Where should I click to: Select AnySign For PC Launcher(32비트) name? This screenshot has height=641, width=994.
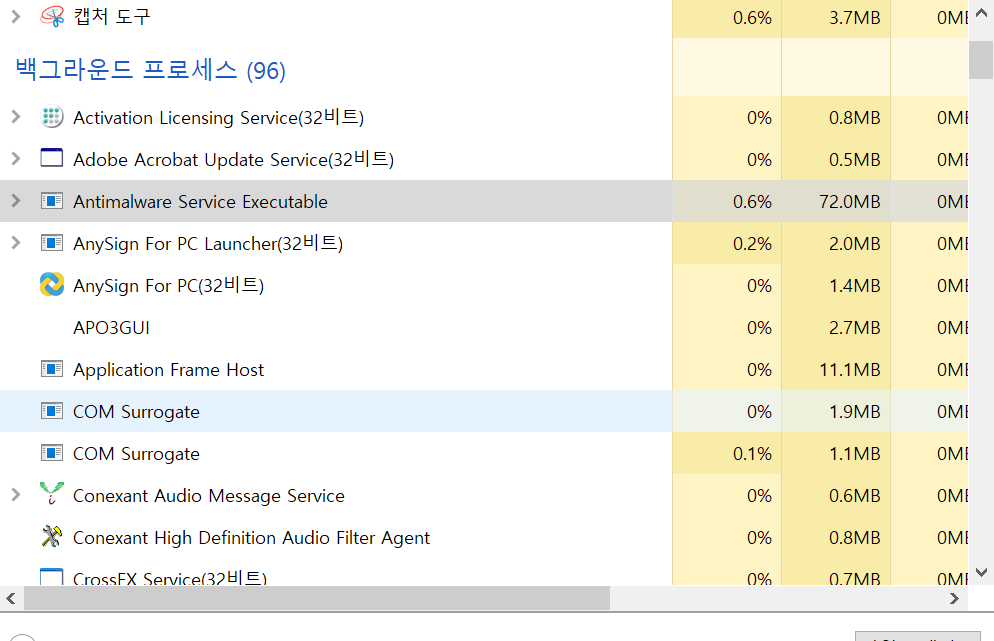click(208, 243)
